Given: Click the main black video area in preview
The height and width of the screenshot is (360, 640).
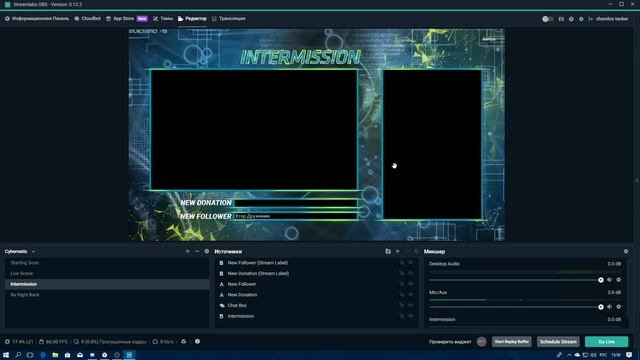Looking at the screenshot, I should pyautogui.click(x=254, y=130).
